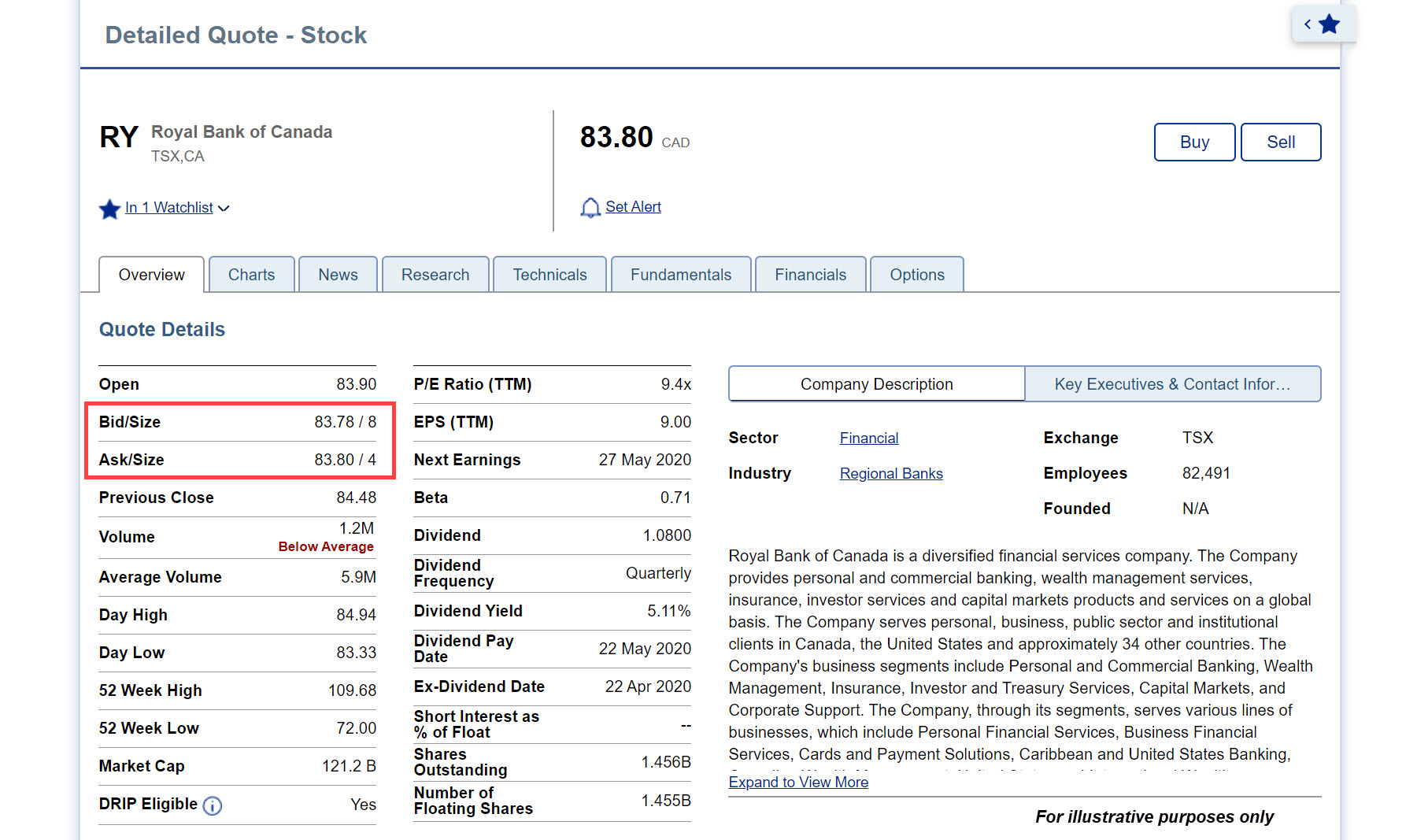
Task: Open the News tab
Action: tap(338, 275)
